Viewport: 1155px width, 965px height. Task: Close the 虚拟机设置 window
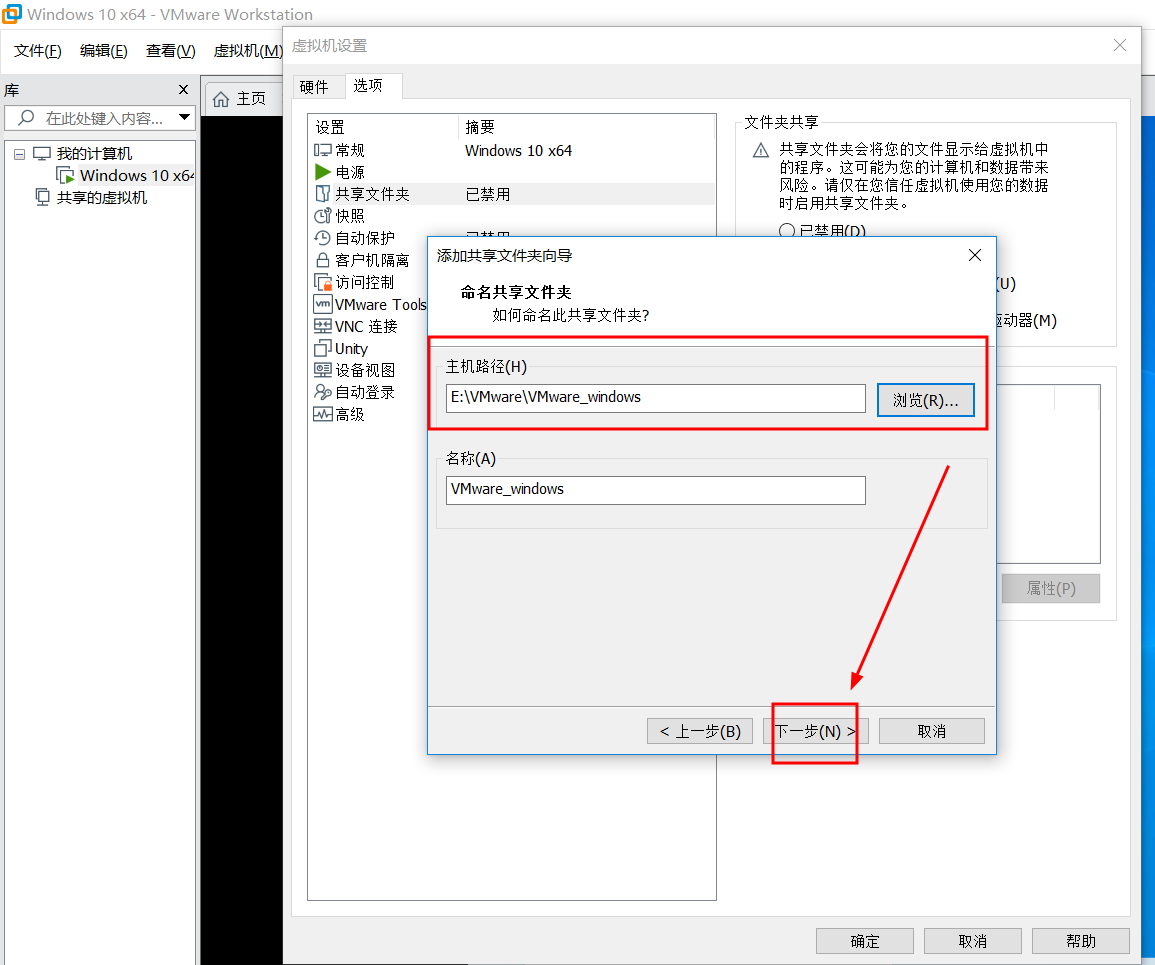pos(1120,45)
